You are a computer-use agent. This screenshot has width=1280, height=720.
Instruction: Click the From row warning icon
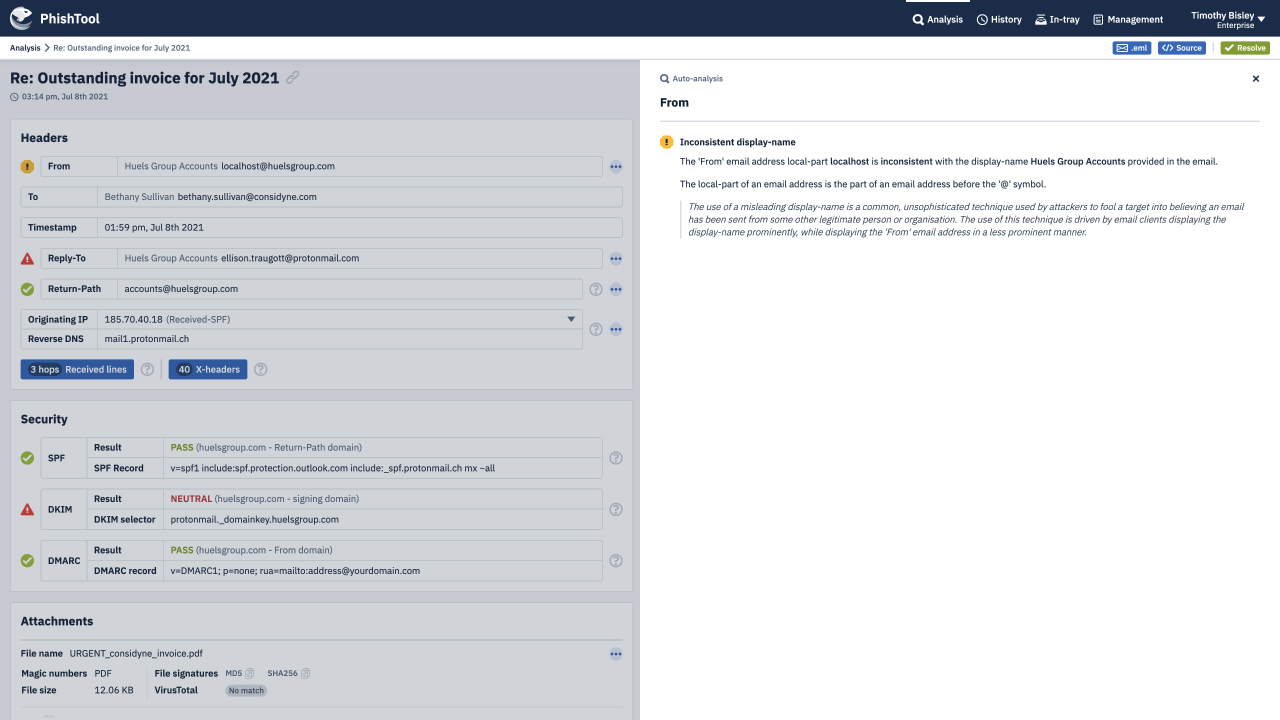27,167
